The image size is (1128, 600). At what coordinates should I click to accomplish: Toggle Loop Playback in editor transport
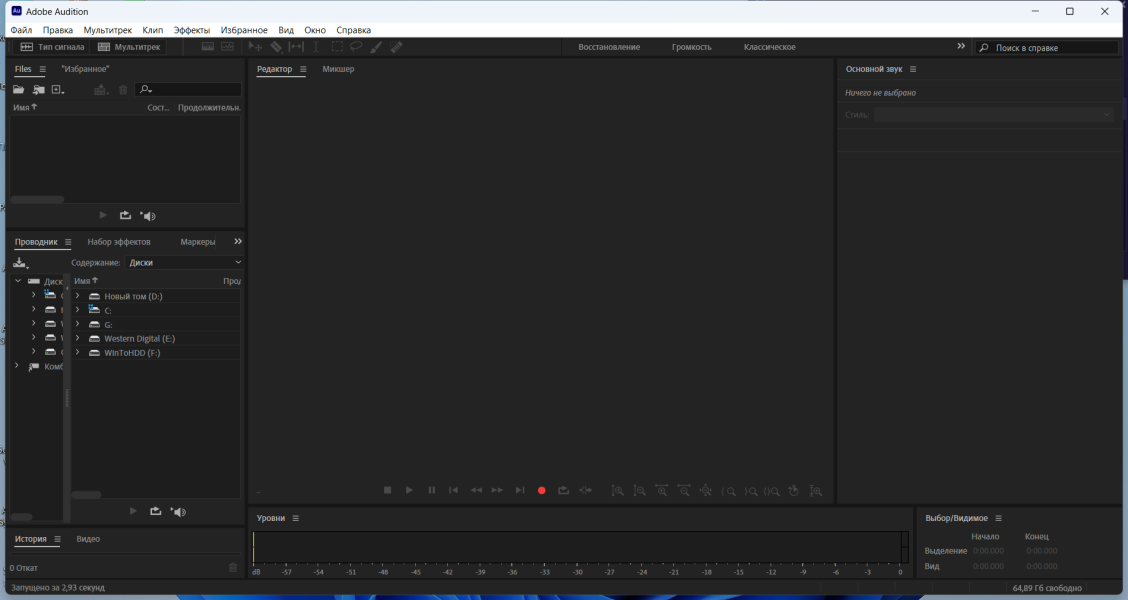563,490
